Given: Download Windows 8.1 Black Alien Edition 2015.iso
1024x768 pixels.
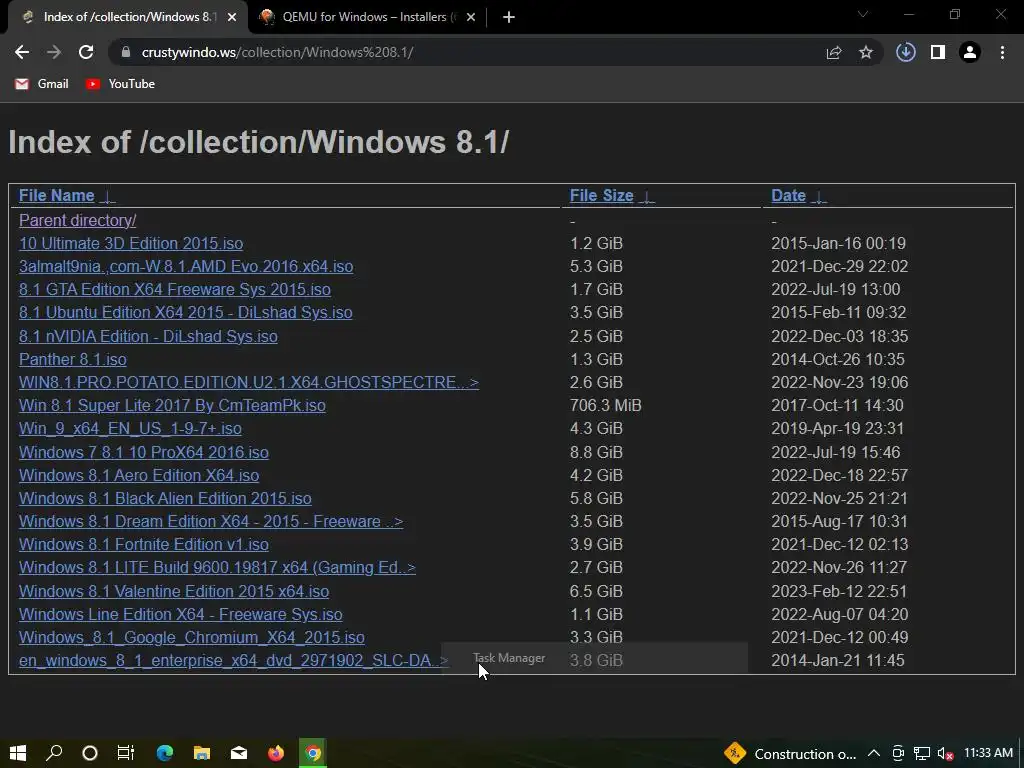Looking at the screenshot, I should coord(165,498).
